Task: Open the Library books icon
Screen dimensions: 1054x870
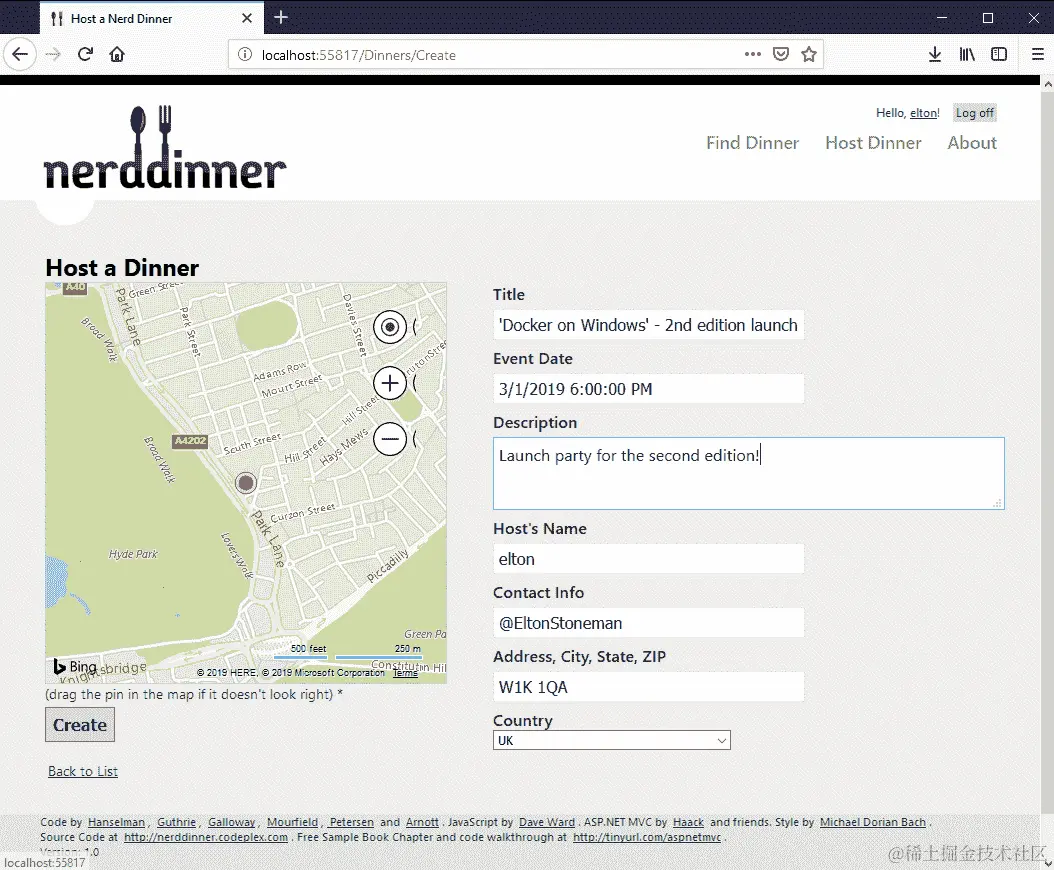Action: click(967, 54)
